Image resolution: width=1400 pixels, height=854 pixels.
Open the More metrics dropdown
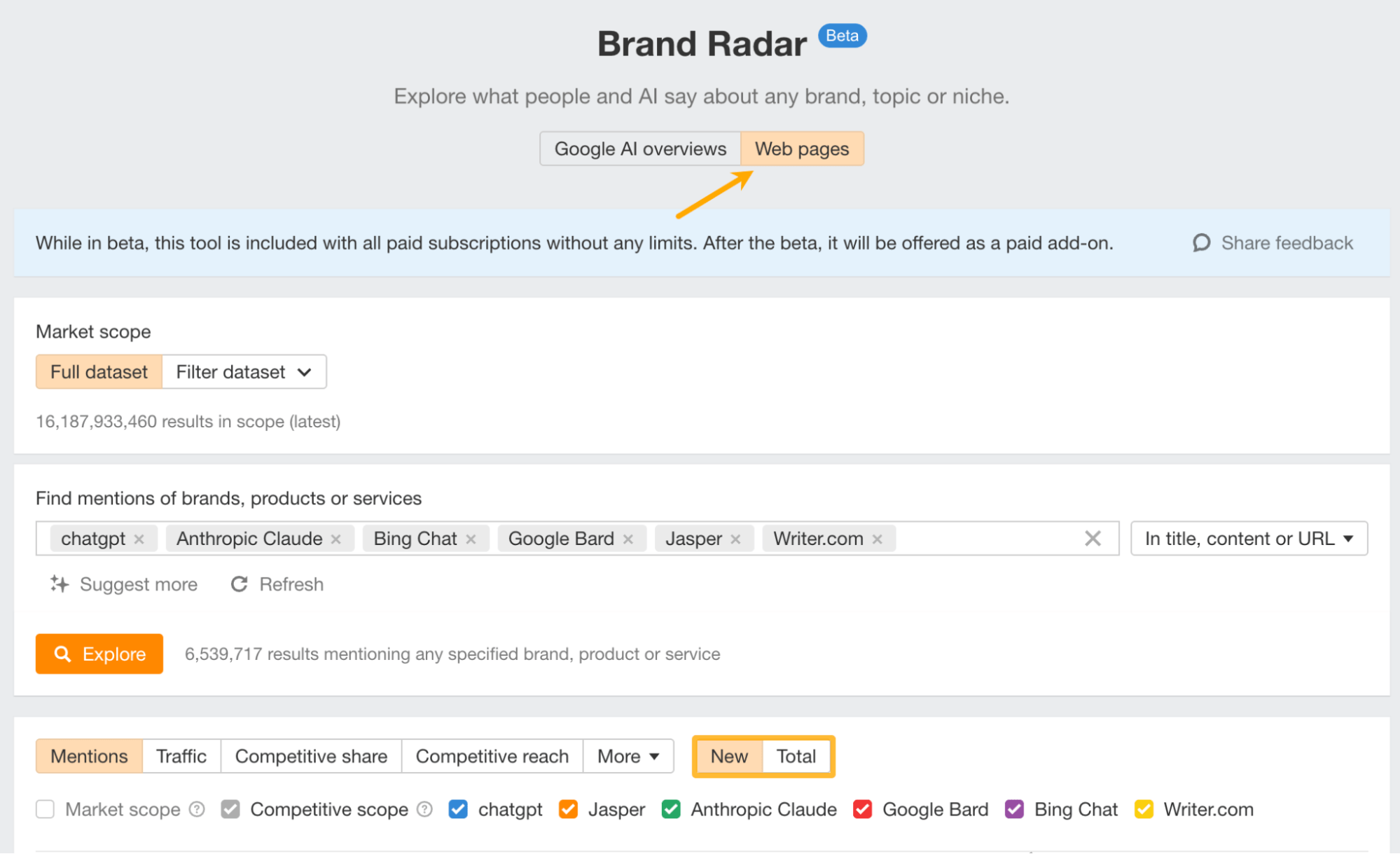click(x=628, y=756)
